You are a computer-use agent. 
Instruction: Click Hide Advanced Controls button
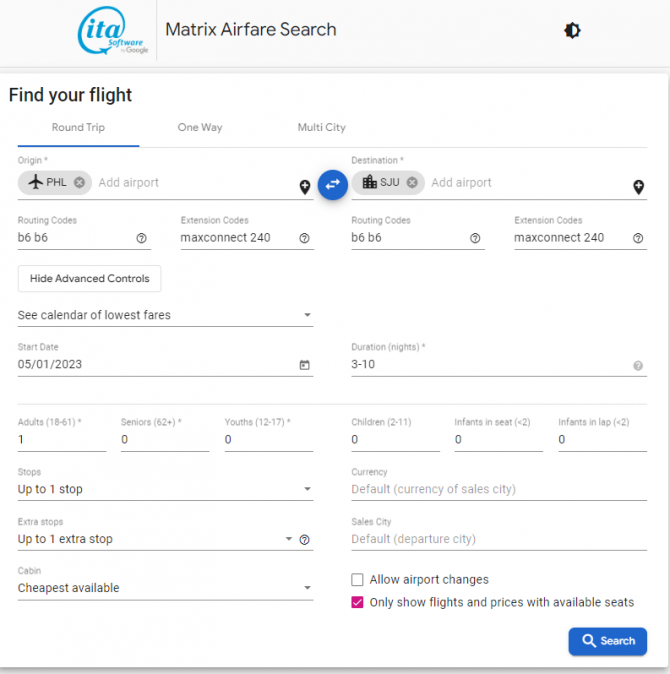point(89,279)
